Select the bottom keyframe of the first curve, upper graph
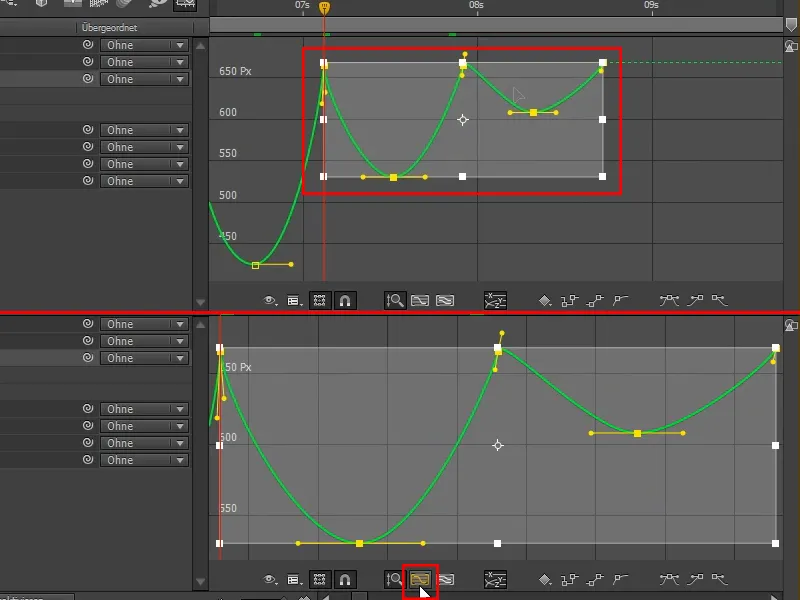Screen dimensions: 800x600 click(393, 178)
